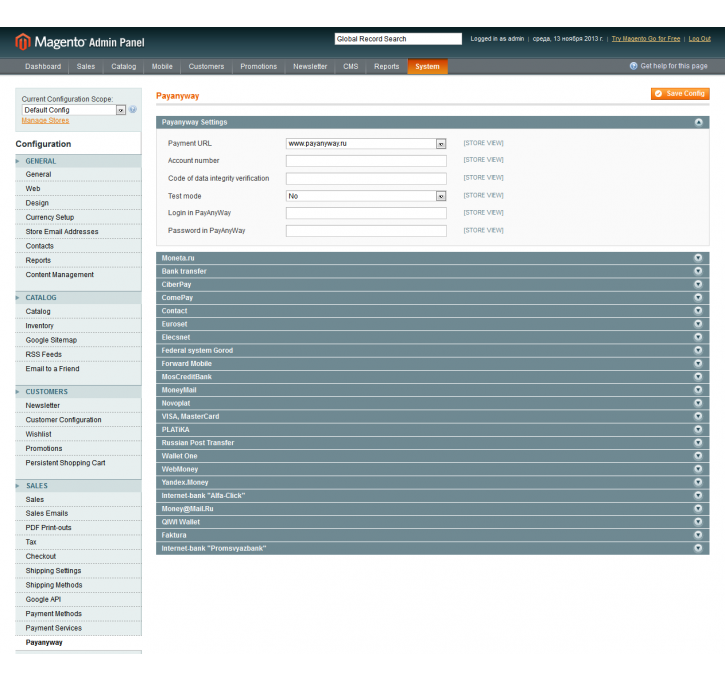Expand Internet-bank "Alfa-Click" section header
The image size is (725, 680).
click(432, 496)
